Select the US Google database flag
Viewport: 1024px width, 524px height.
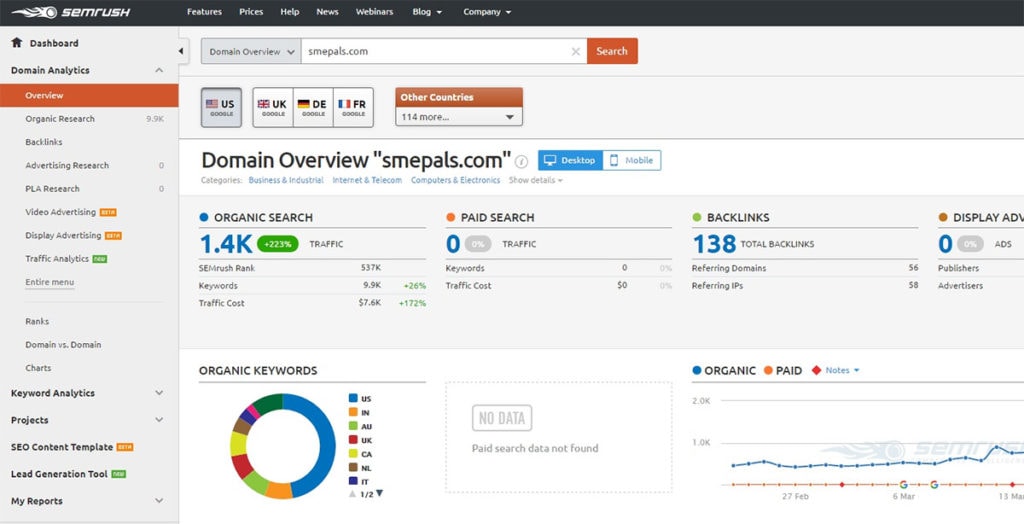coord(221,107)
